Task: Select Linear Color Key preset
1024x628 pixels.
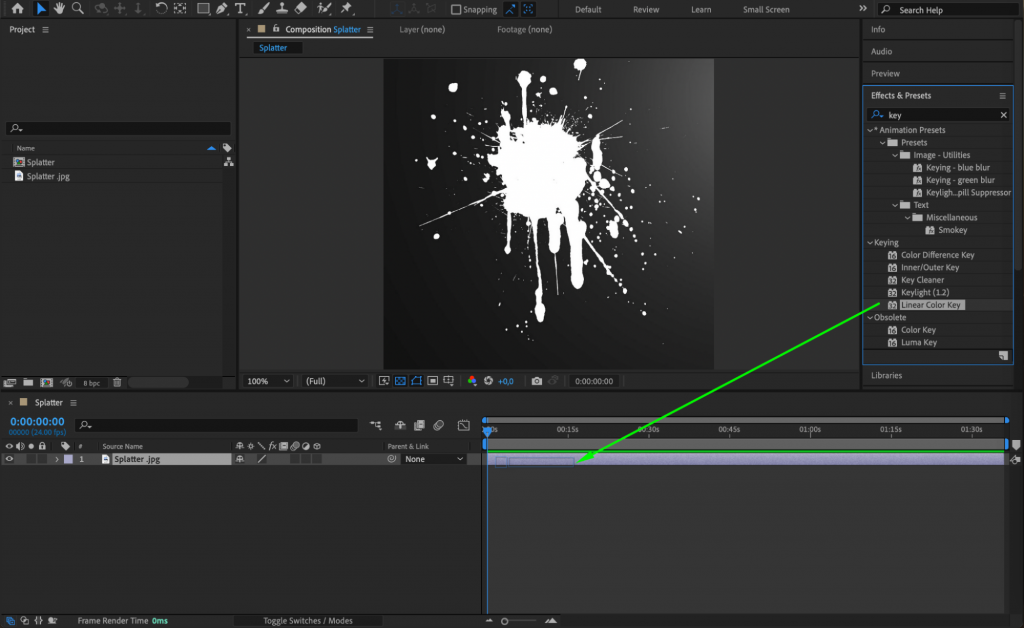Action: click(x=931, y=304)
